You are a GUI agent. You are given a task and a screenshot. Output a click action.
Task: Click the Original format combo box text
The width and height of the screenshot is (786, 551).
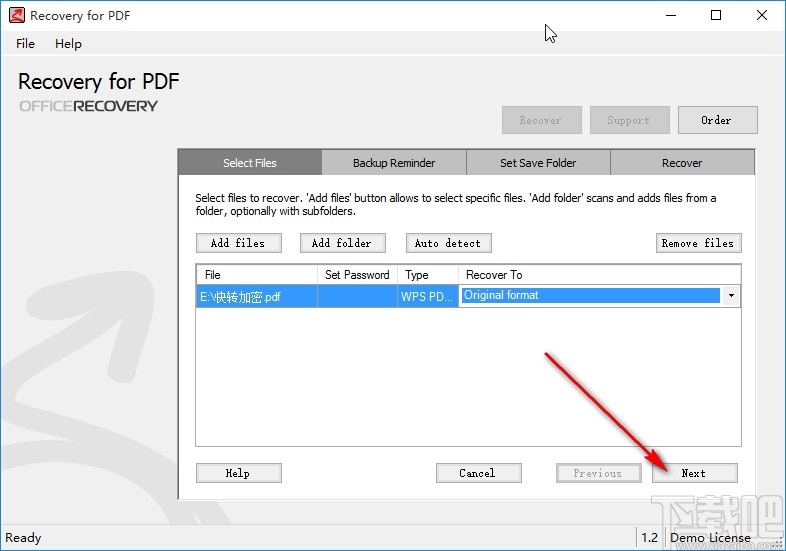tap(501, 295)
